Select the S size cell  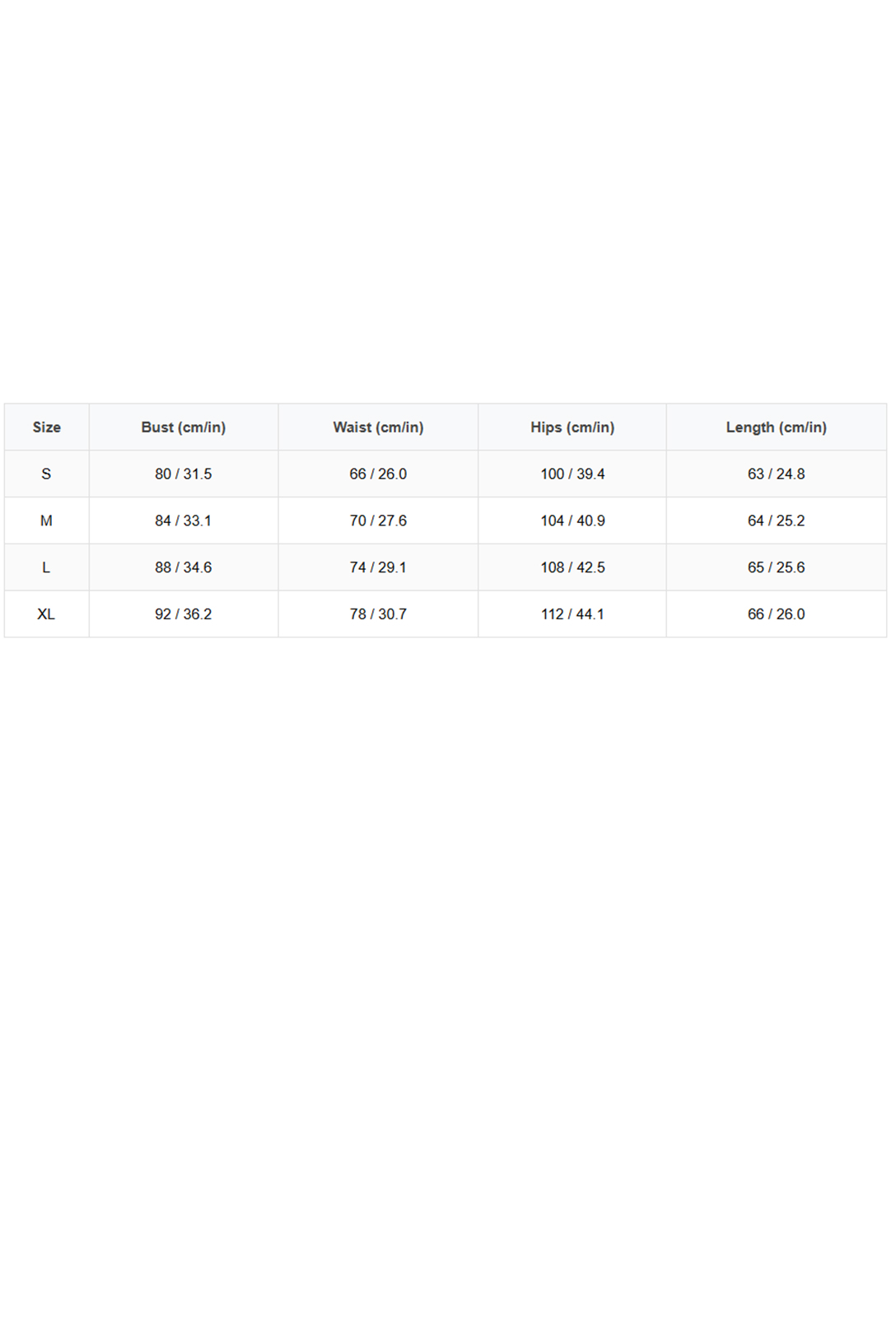(47, 474)
